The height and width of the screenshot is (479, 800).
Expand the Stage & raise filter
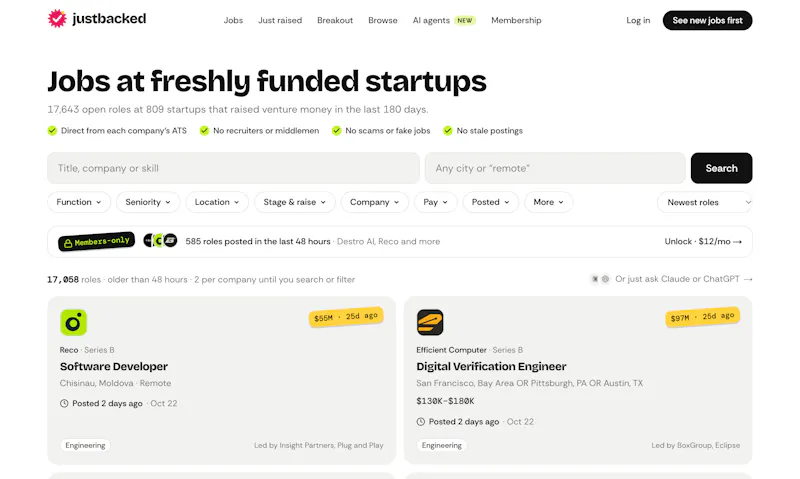coord(294,202)
